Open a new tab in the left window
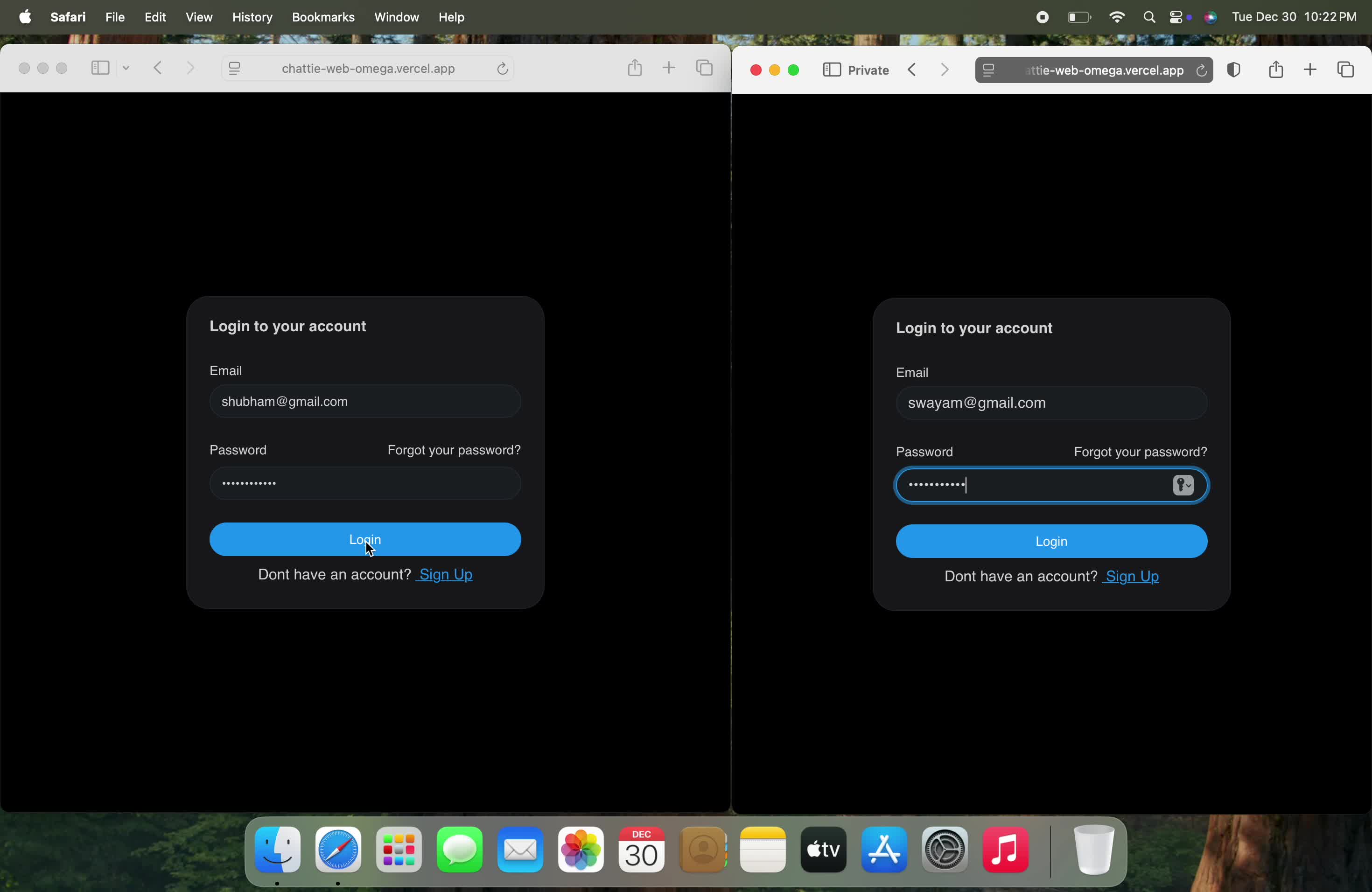1372x892 pixels. [x=669, y=68]
